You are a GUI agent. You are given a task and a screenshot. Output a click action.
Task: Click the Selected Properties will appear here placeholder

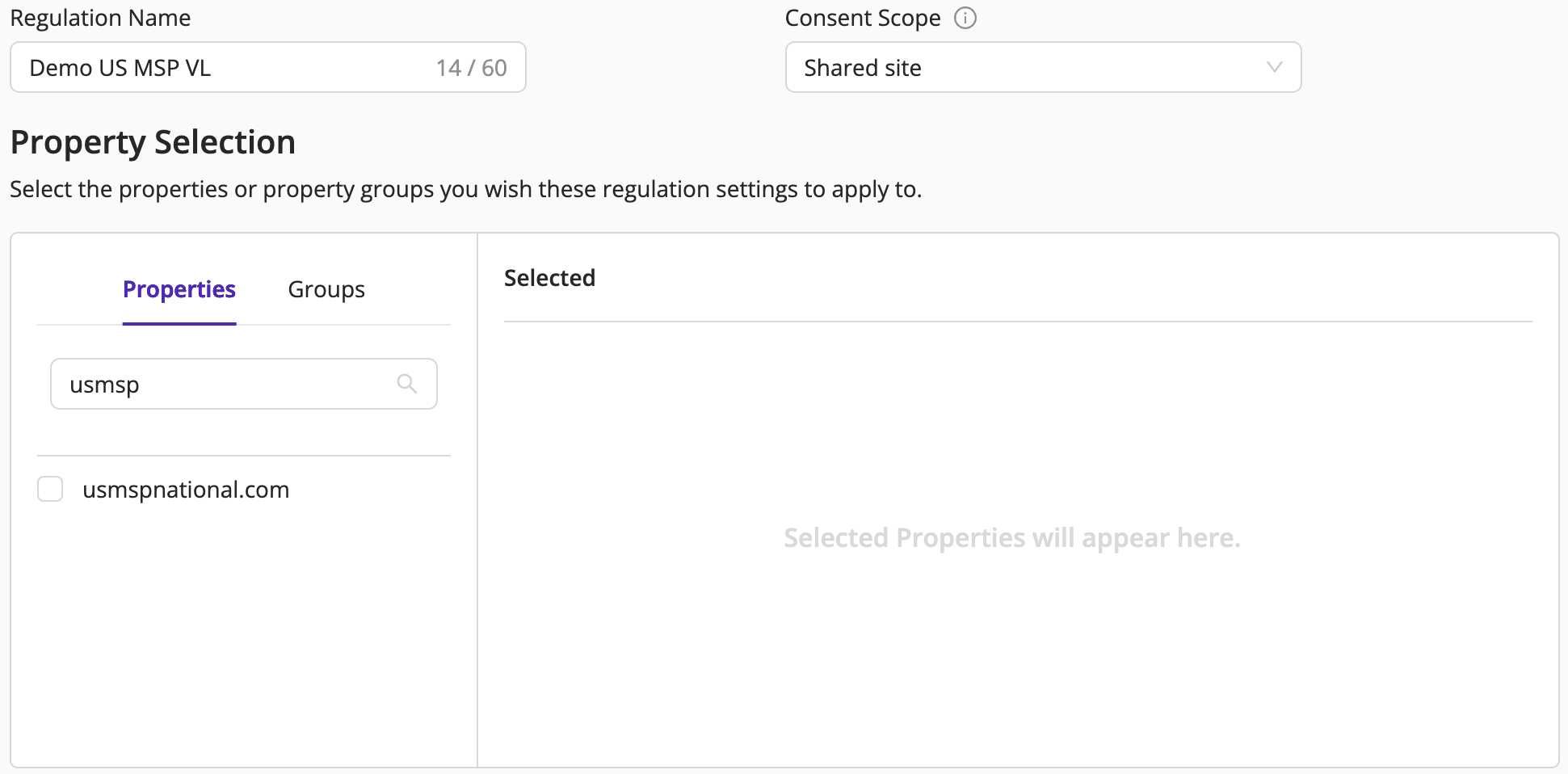click(x=1012, y=538)
